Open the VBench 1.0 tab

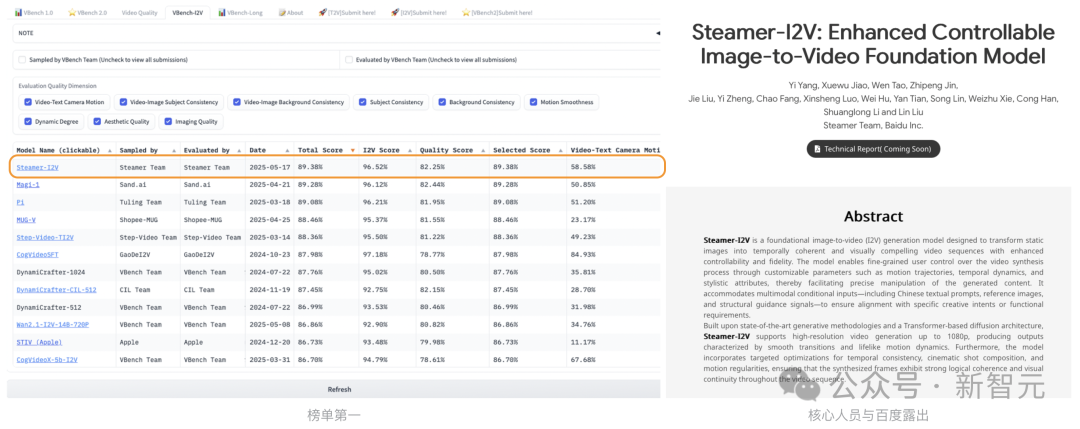coord(34,12)
